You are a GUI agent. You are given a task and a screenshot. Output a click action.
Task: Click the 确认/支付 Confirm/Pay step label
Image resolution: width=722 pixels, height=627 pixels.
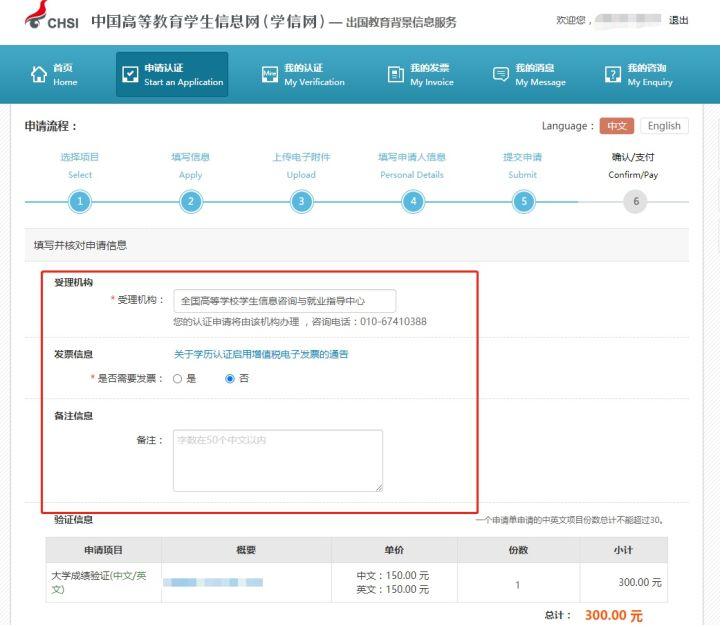click(633, 165)
